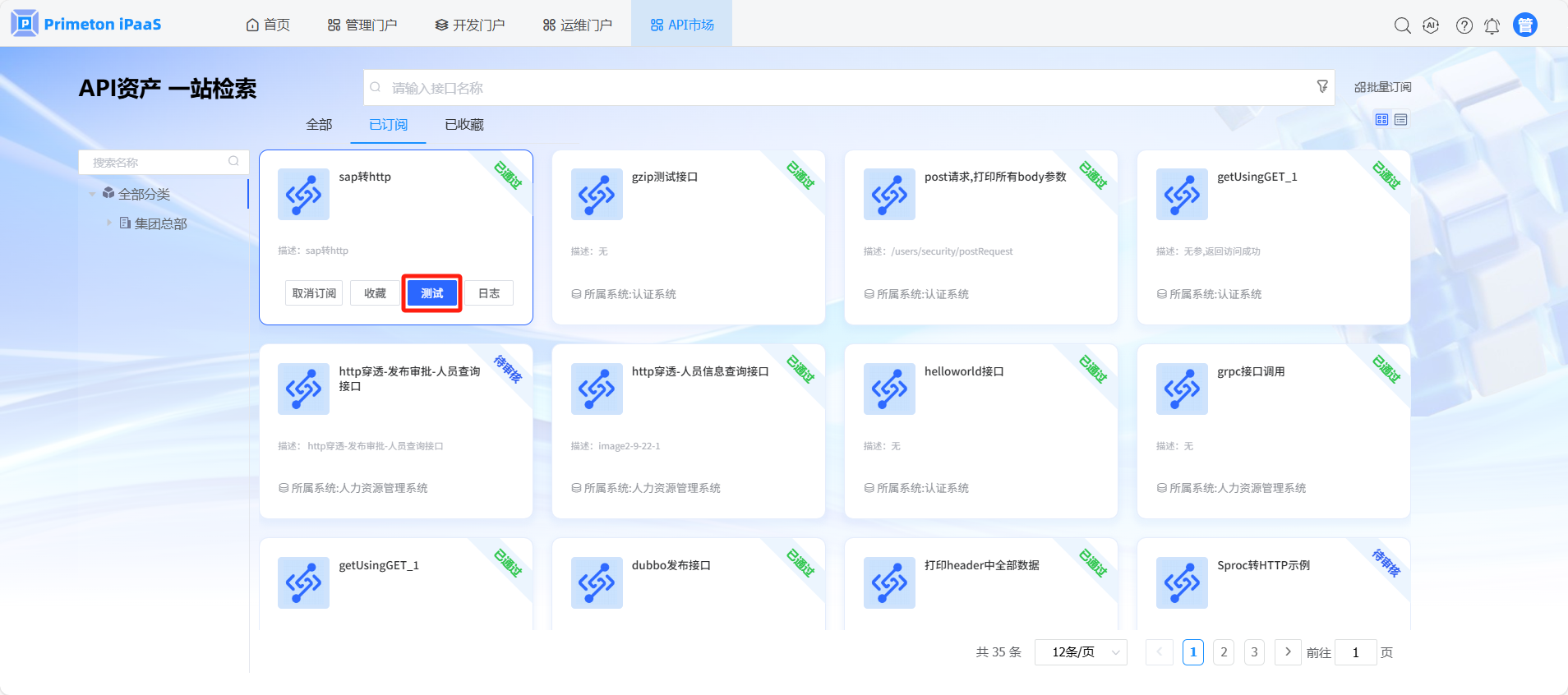Screen dimensions: 1568x695
Task: Open the AI assistant icon
Action: pos(1431,25)
